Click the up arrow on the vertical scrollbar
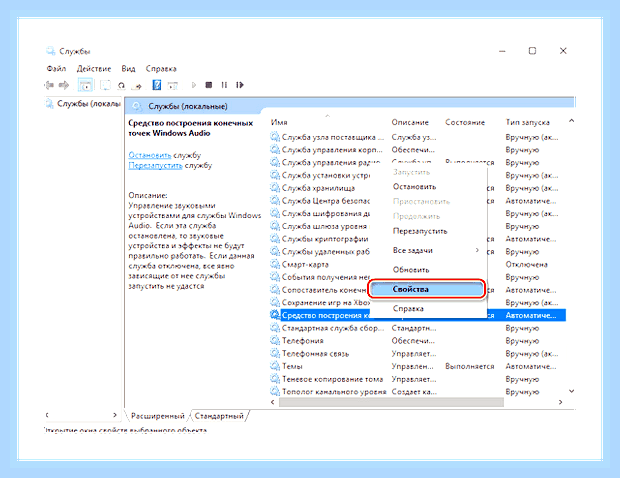 click(571, 121)
